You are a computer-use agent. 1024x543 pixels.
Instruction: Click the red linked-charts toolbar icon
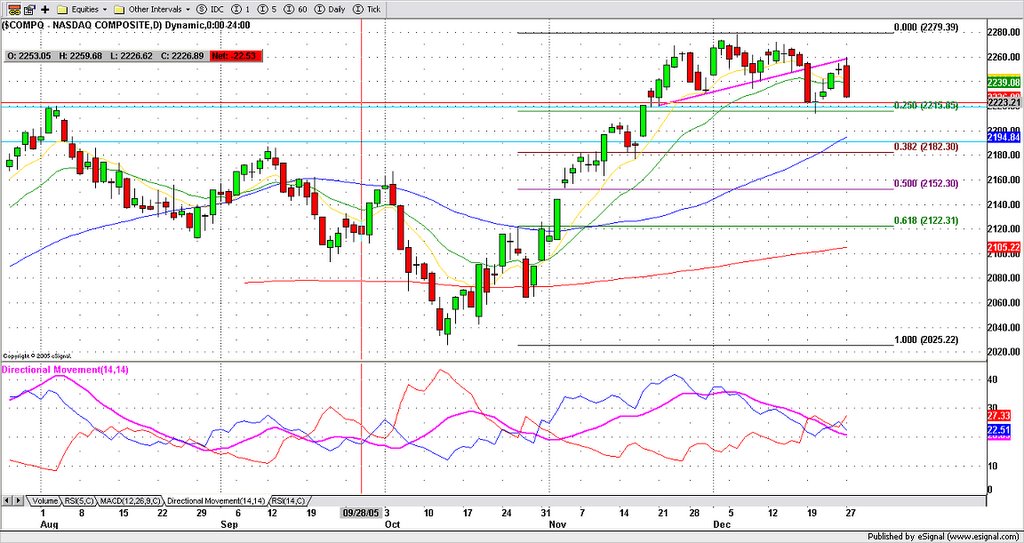(x=15, y=9)
